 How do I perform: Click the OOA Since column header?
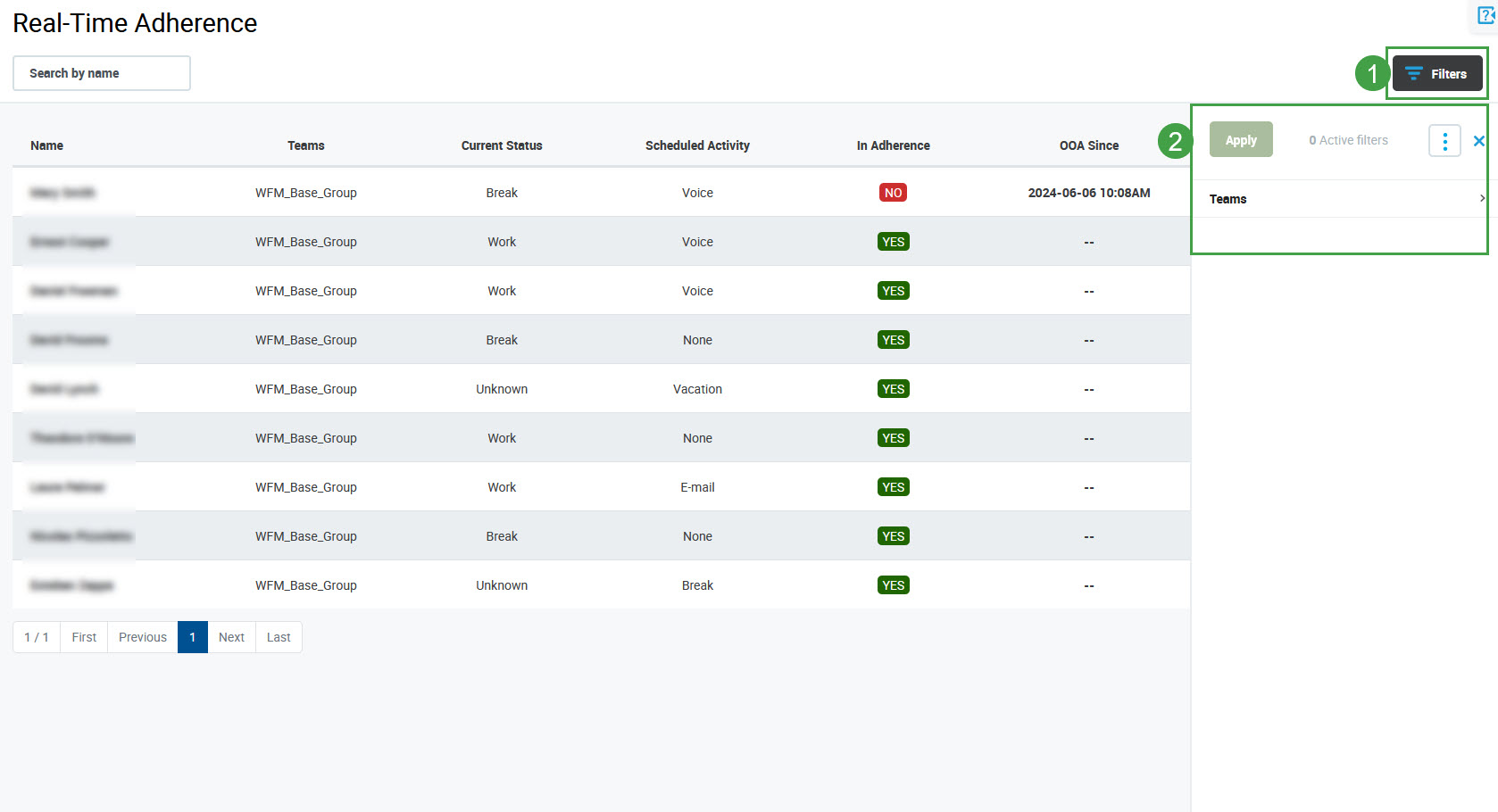pos(1088,145)
